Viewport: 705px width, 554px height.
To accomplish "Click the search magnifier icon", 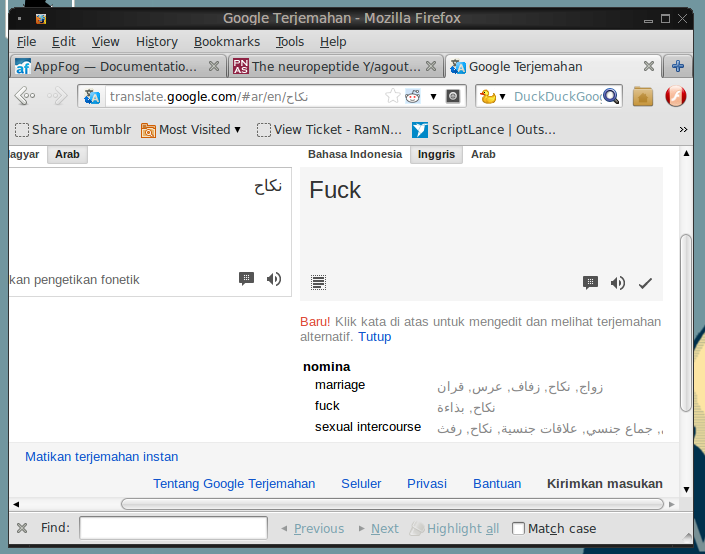I will click(x=611, y=96).
